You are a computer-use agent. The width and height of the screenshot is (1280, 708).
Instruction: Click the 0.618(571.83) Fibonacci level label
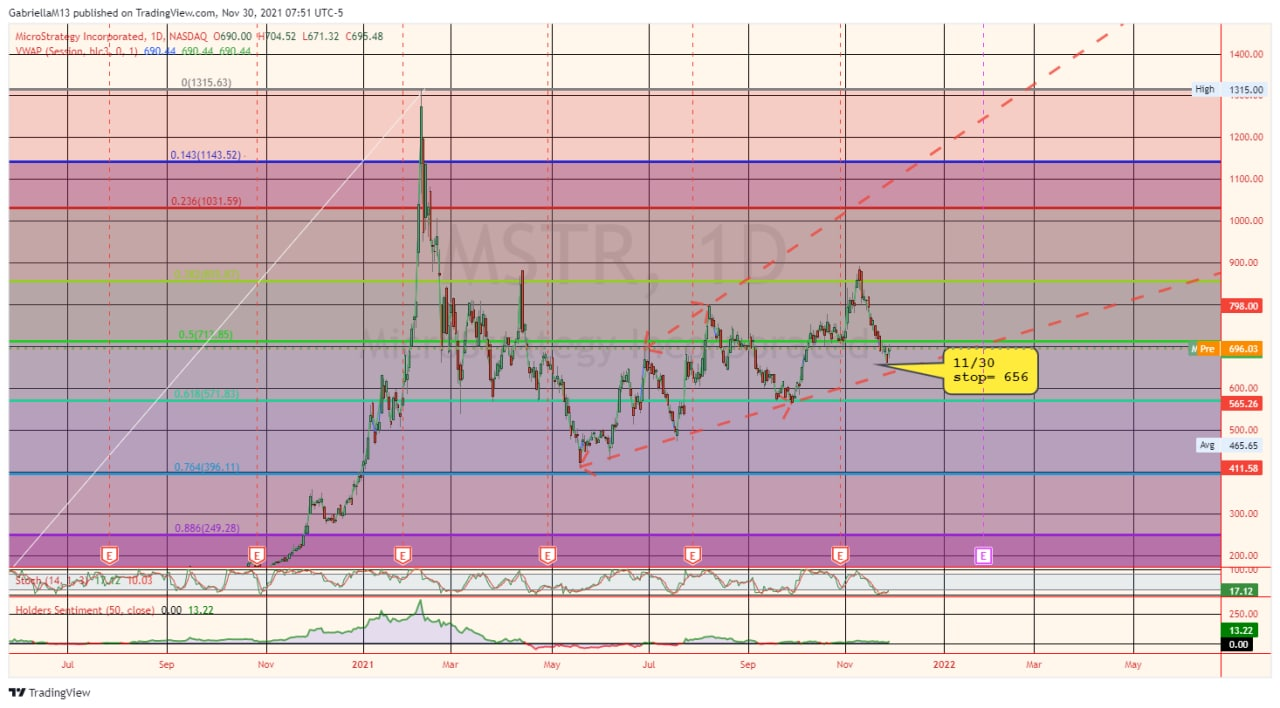point(207,394)
